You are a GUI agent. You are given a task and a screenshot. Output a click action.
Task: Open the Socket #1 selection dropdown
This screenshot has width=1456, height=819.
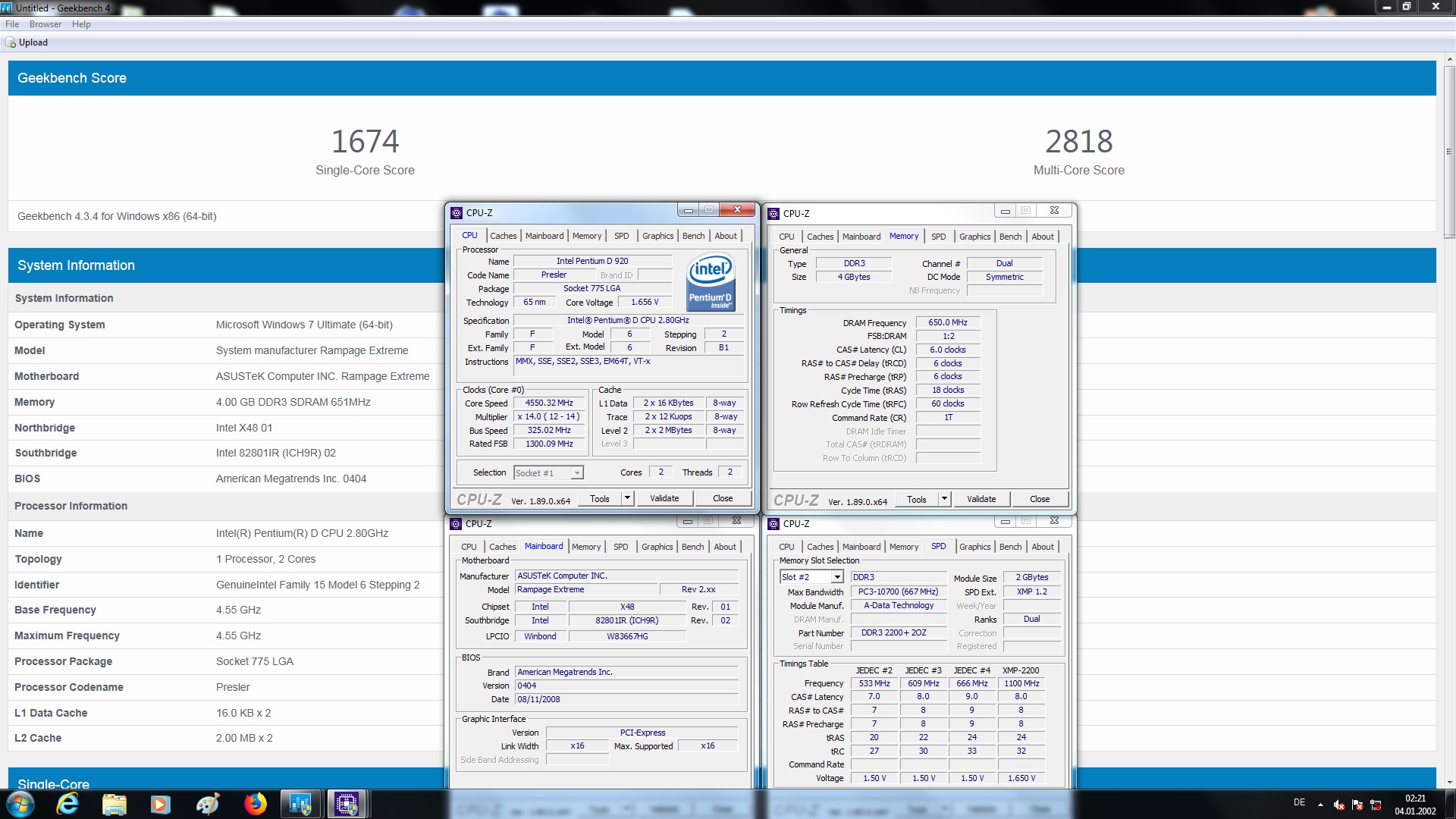tap(548, 472)
